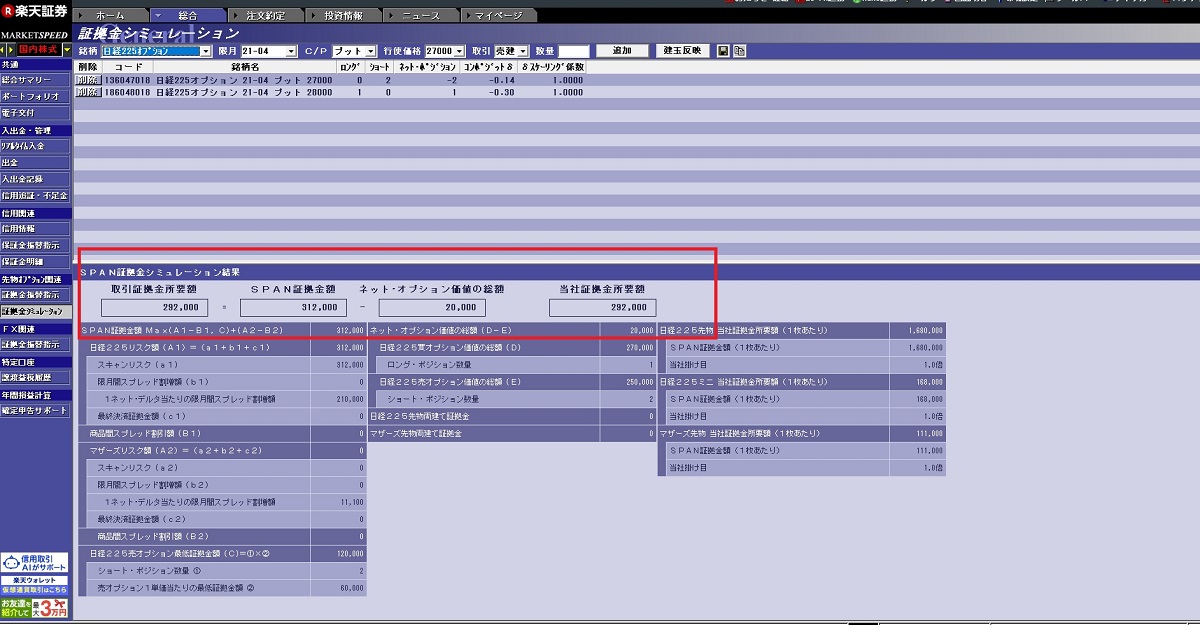
Task: Open the 取引 売建 dropdown
Action: click(522, 51)
